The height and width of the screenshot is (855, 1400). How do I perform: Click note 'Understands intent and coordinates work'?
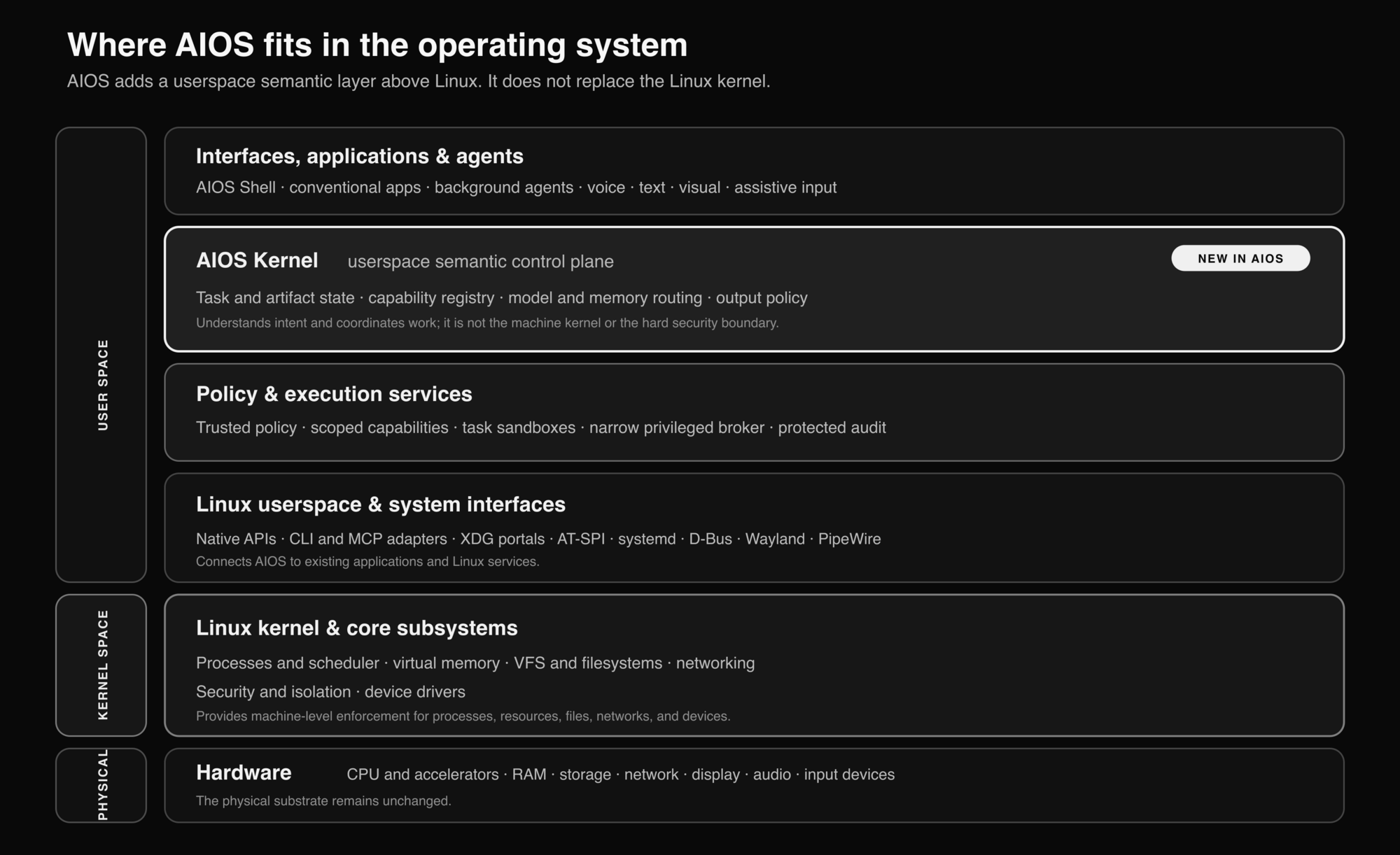point(487,323)
